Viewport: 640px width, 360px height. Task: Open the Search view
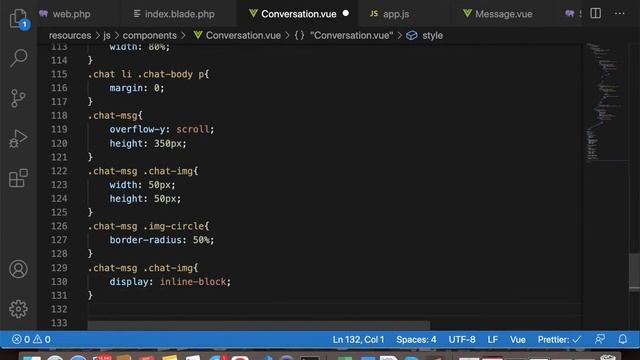(x=19, y=58)
